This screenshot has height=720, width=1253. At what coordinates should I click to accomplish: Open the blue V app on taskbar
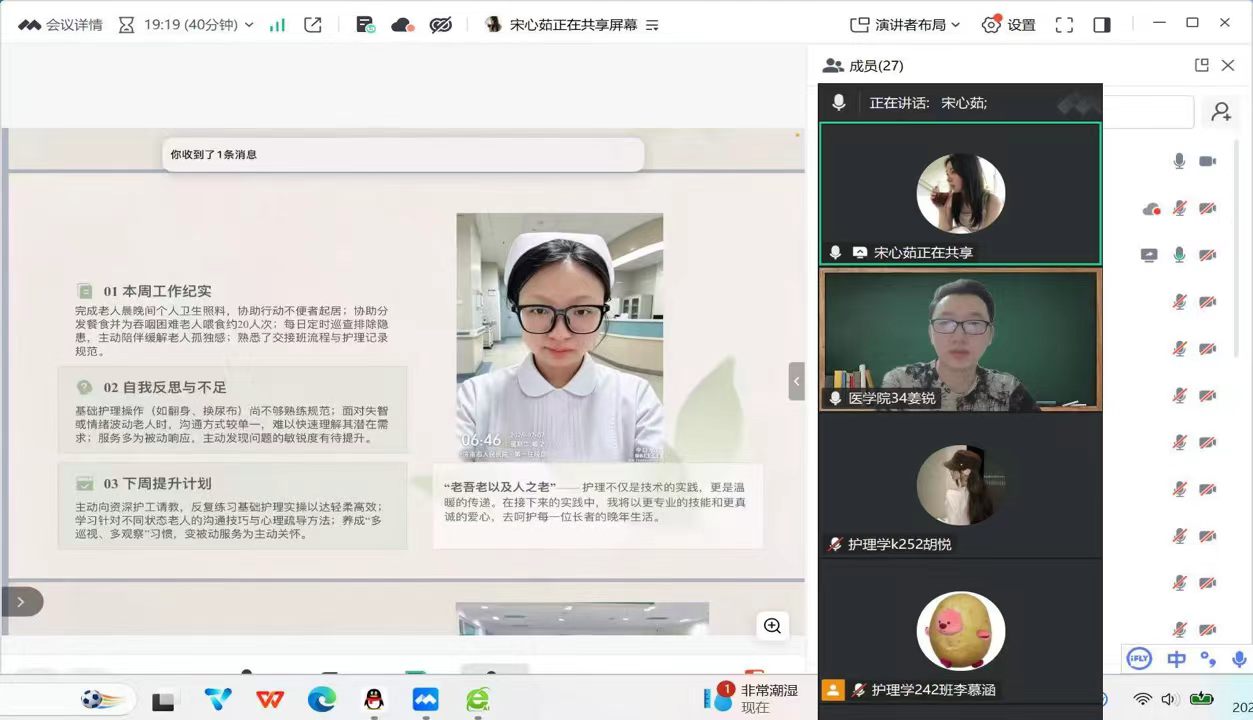[218, 700]
